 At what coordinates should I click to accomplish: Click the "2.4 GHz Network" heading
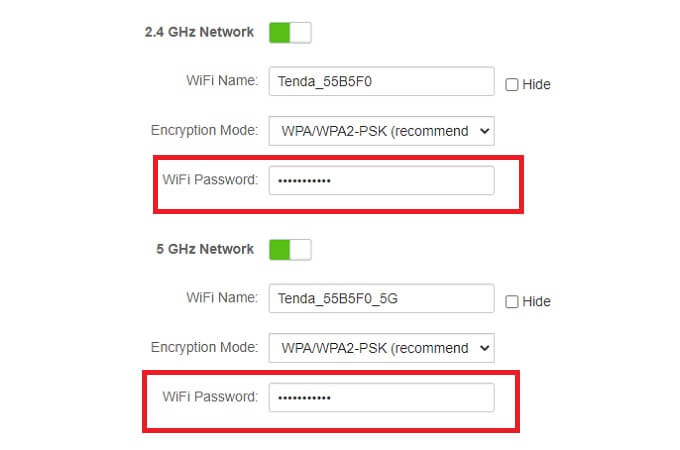[x=199, y=32]
